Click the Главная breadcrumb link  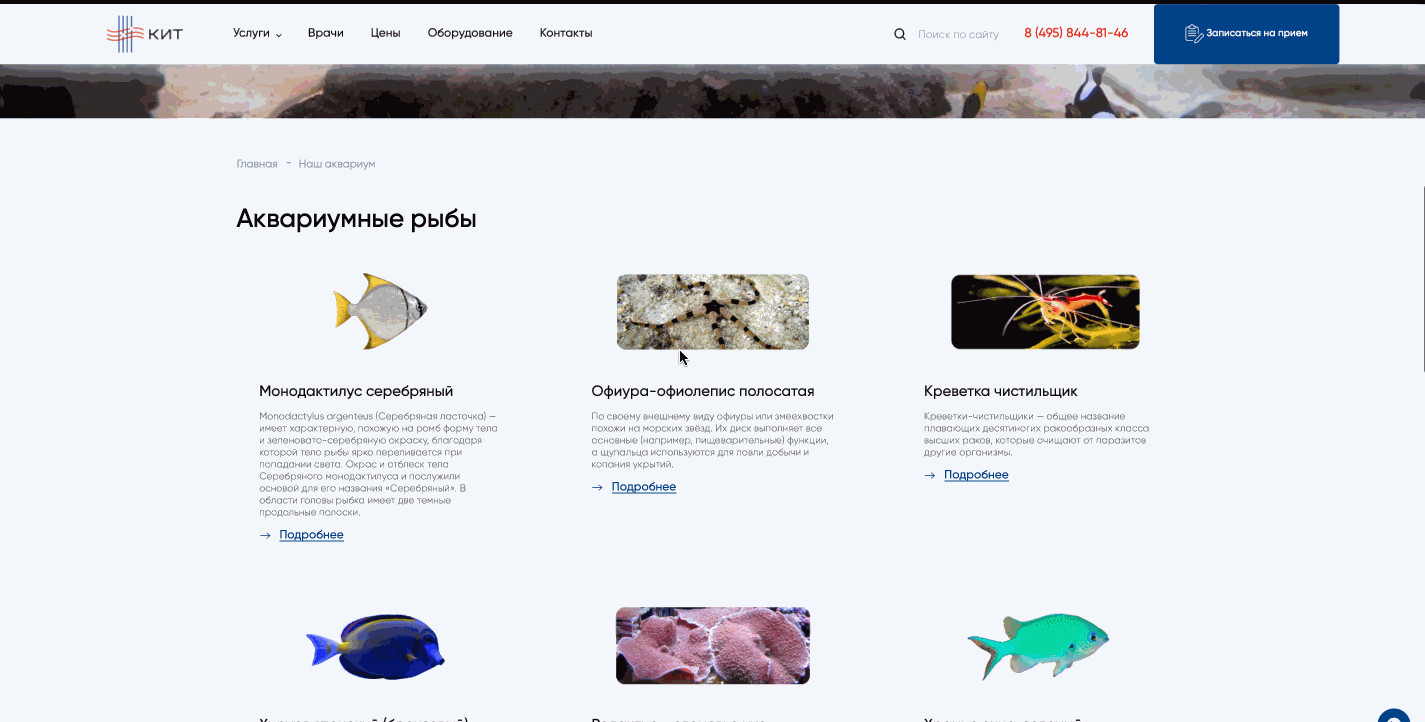[x=257, y=164]
